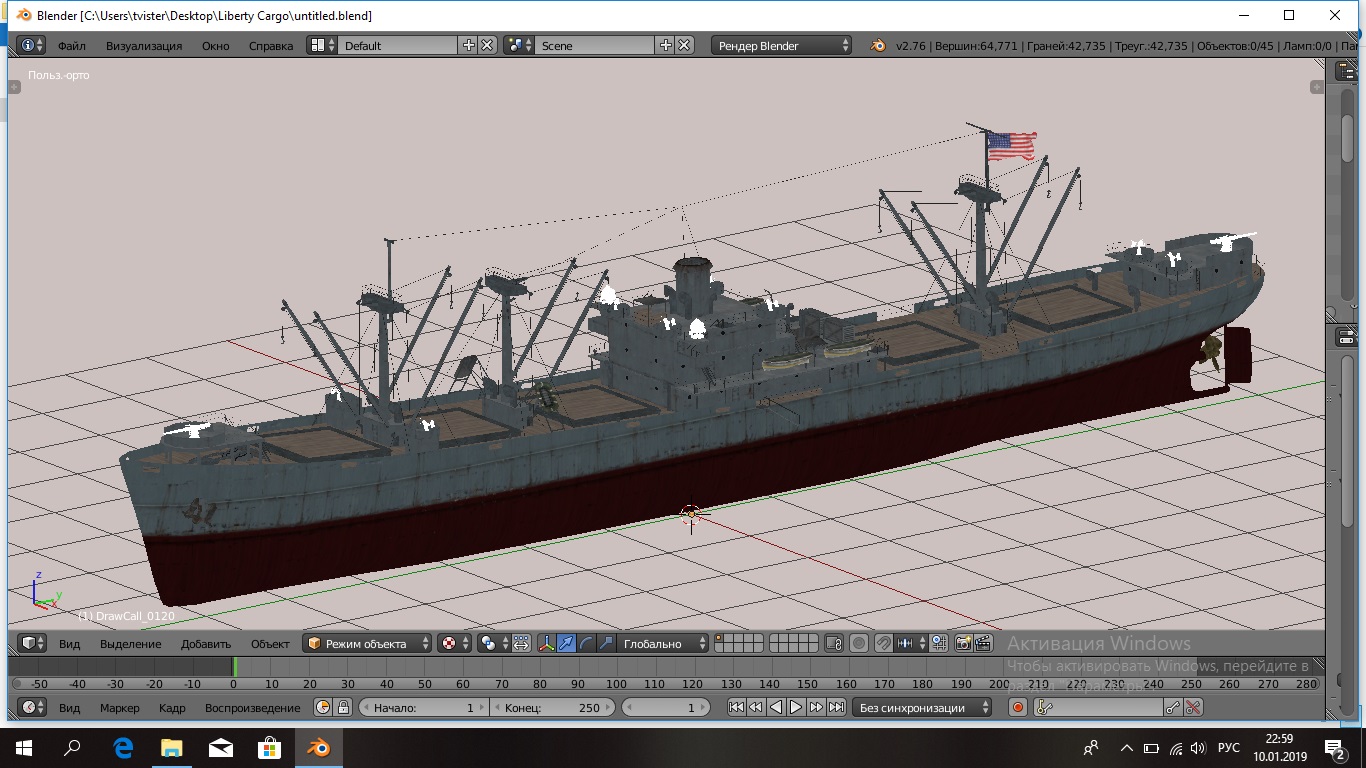Click the Blender logo in header

click(x=877, y=45)
